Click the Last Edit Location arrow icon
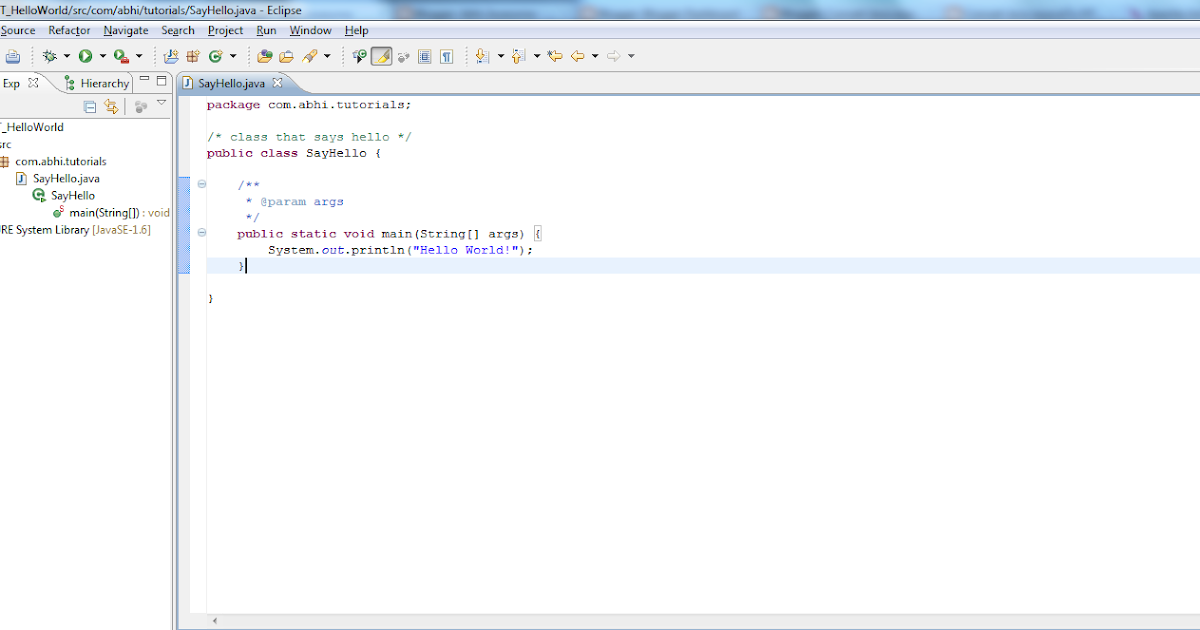This screenshot has height=630, width=1200. pyautogui.click(x=555, y=57)
